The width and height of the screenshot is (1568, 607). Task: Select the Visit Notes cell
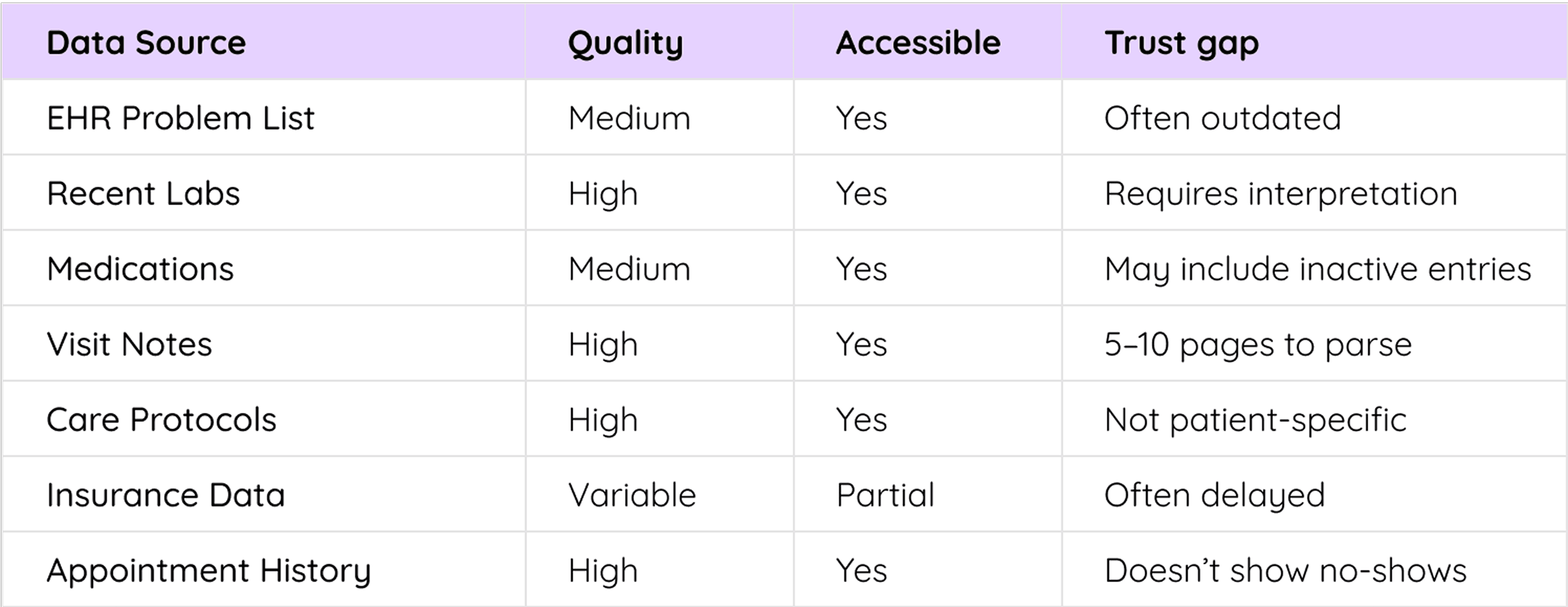coord(129,344)
